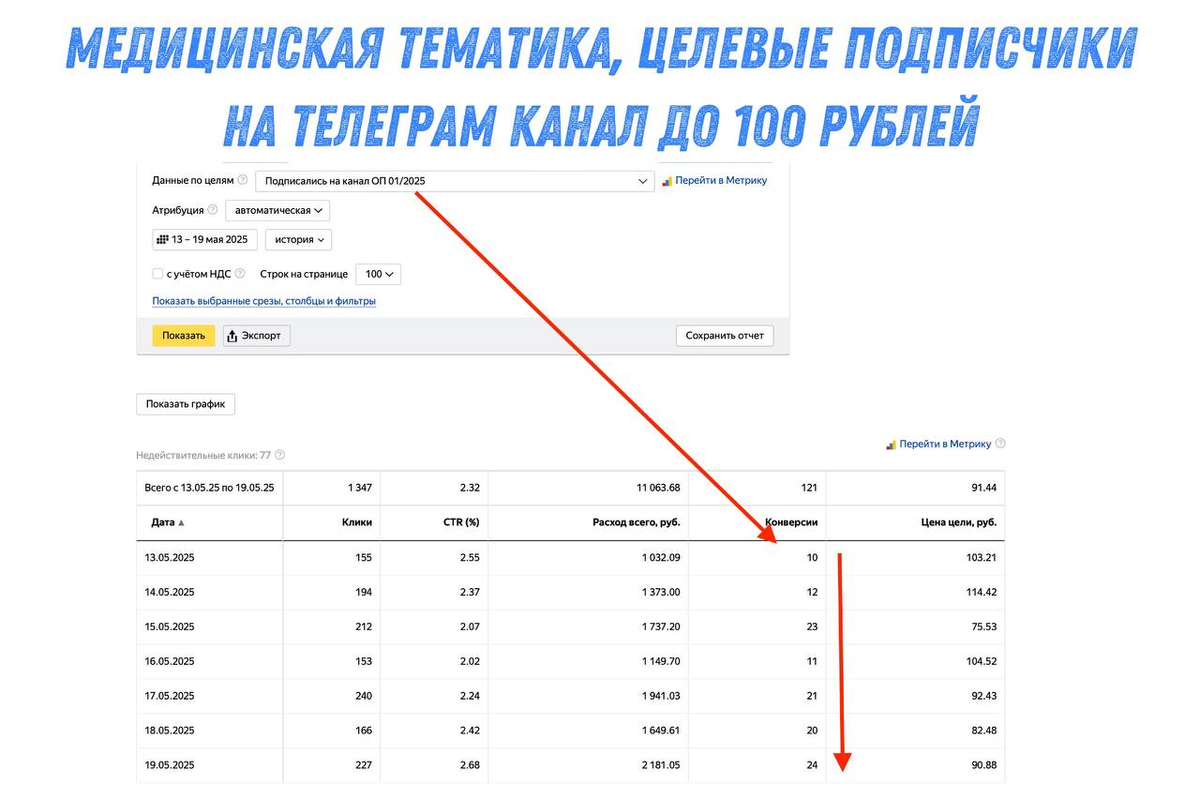Sort by CTR (%) column header
1200x800 pixels.
(460, 523)
